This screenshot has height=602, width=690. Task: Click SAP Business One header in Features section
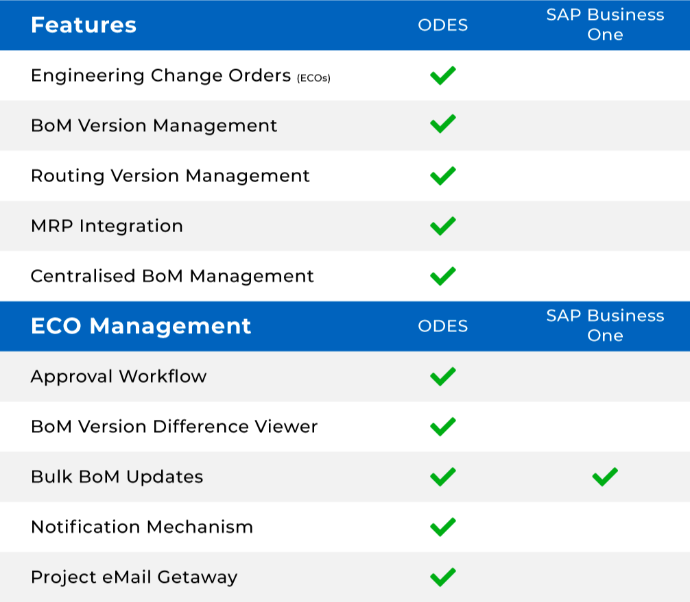point(605,25)
